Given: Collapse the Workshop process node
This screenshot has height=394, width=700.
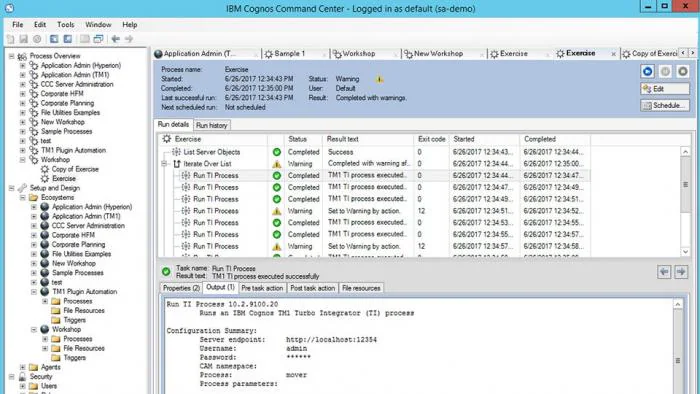Looking at the screenshot, I should [22, 160].
